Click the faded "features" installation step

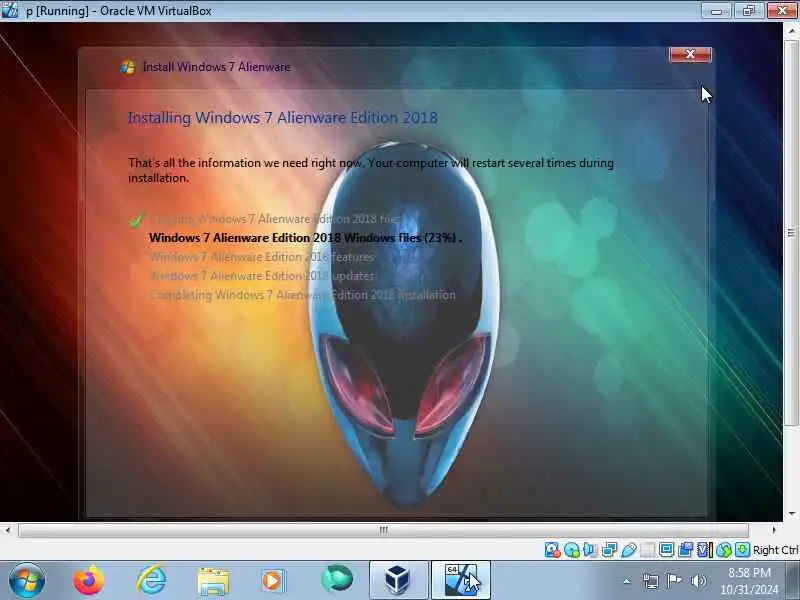262,257
